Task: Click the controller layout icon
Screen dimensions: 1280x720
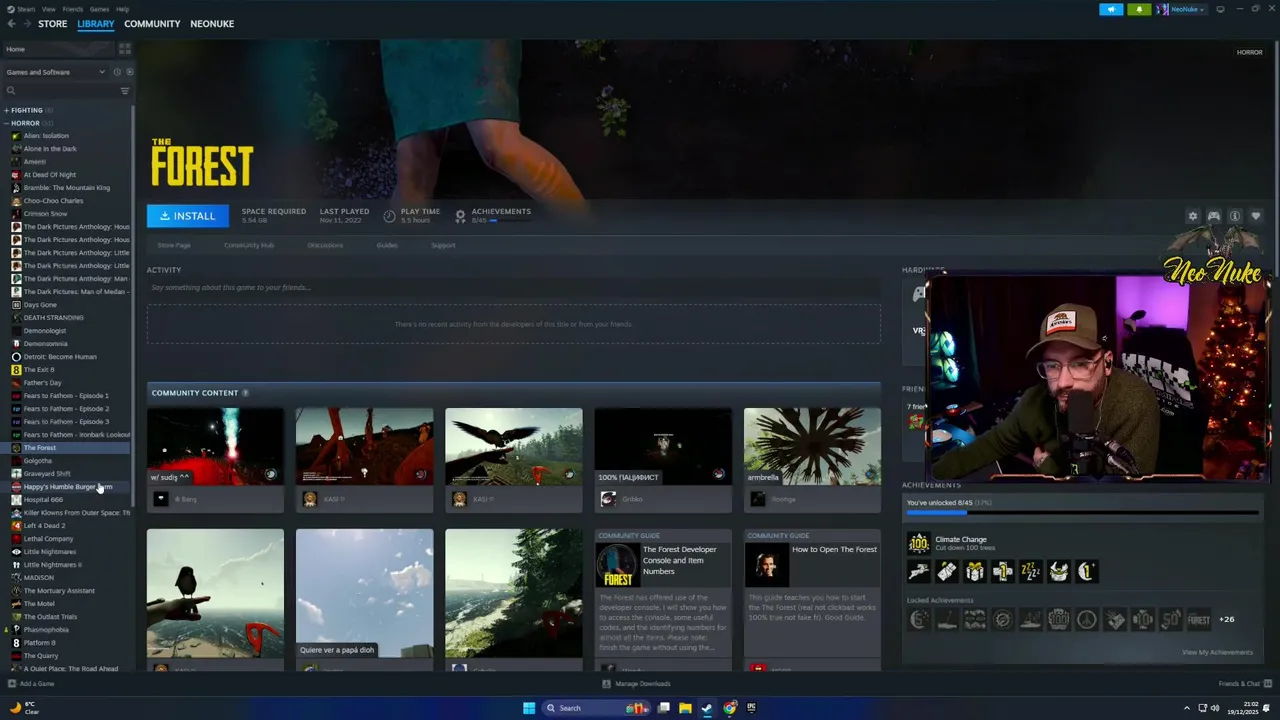Action: click(x=1214, y=216)
